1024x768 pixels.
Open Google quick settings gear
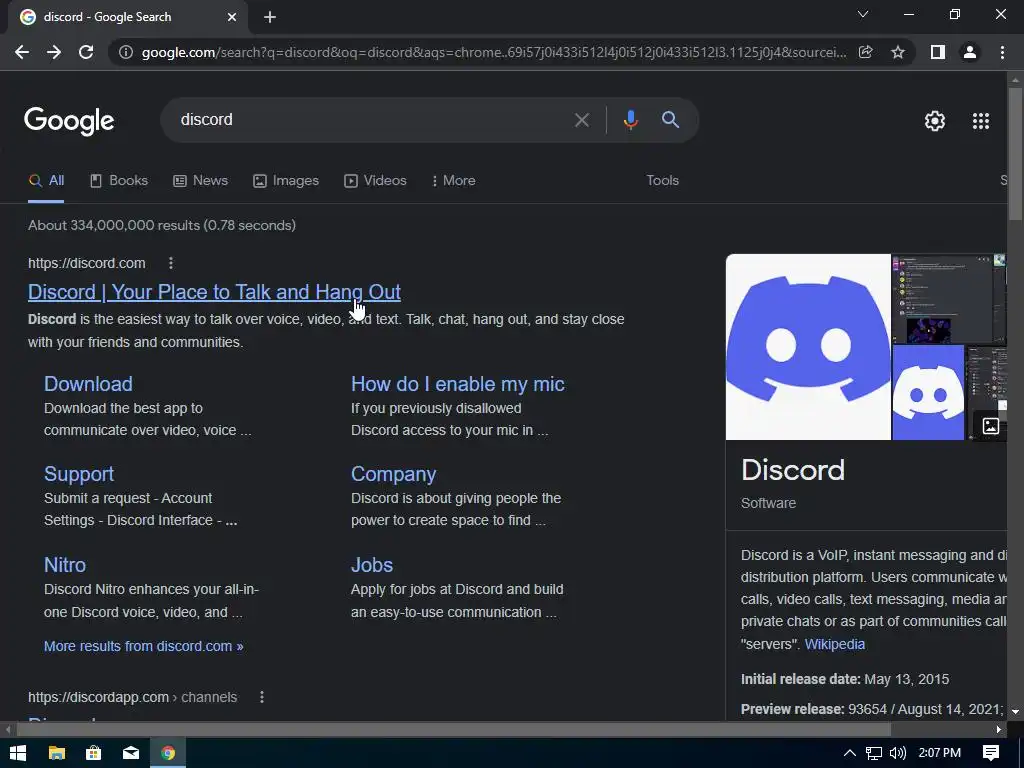coord(935,121)
